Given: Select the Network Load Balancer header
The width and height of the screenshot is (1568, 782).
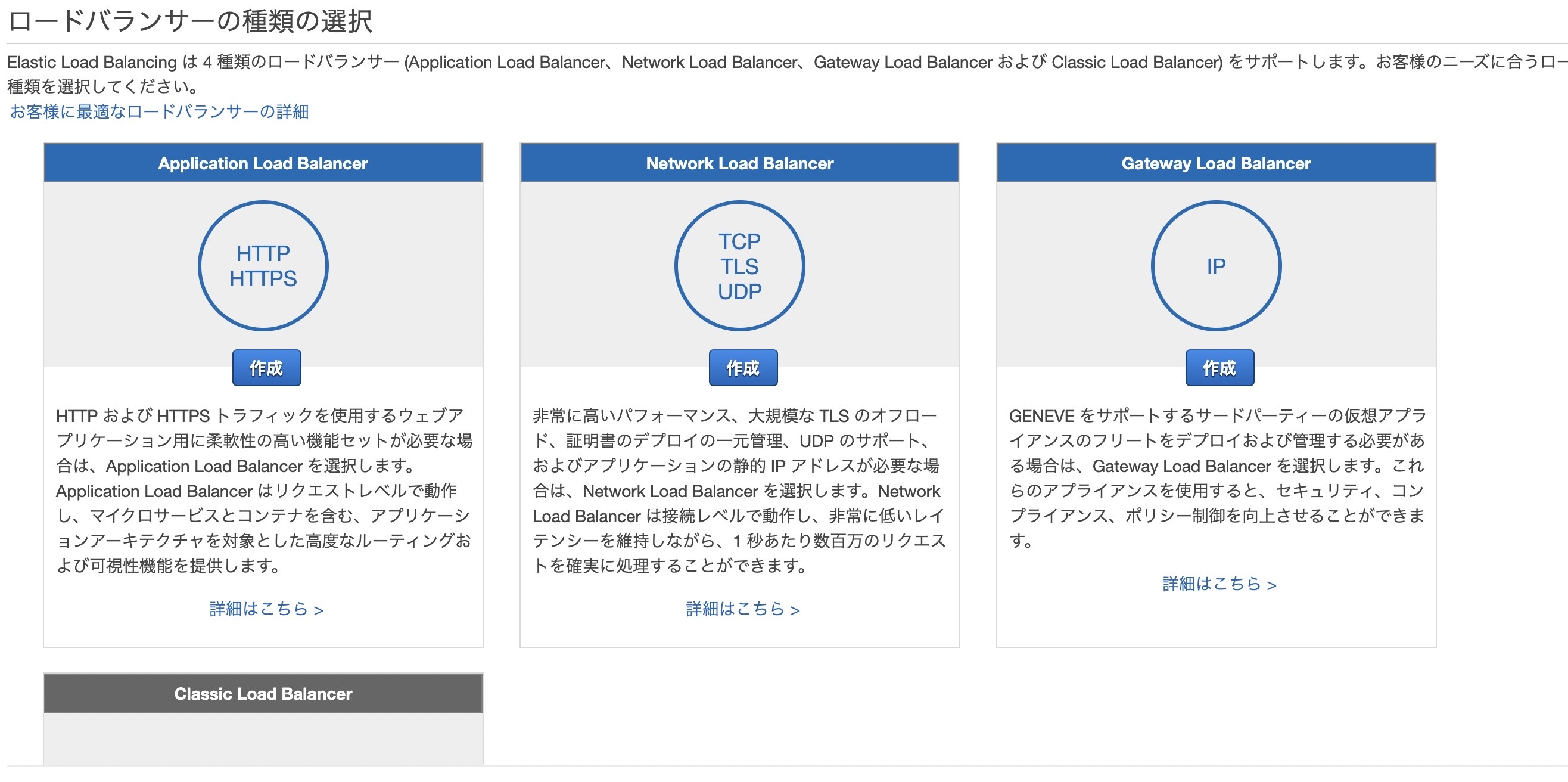Looking at the screenshot, I should click(739, 163).
